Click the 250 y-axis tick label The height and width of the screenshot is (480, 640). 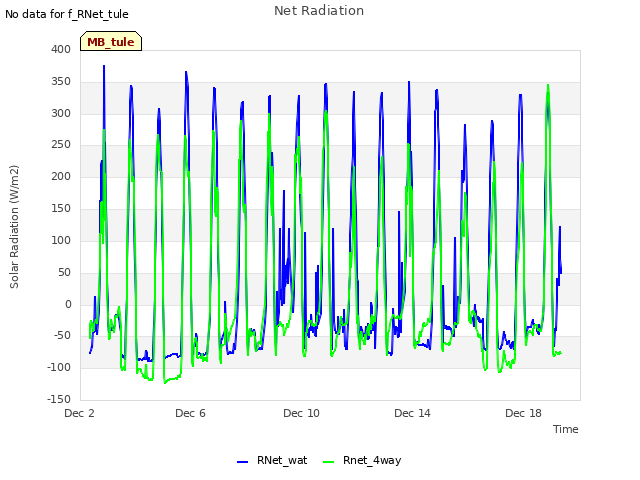[x=61, y=144]
